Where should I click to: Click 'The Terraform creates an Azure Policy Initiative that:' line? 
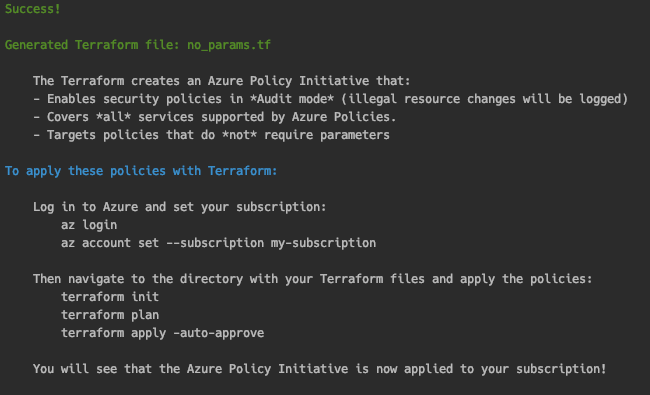click(x=222, y=81)
